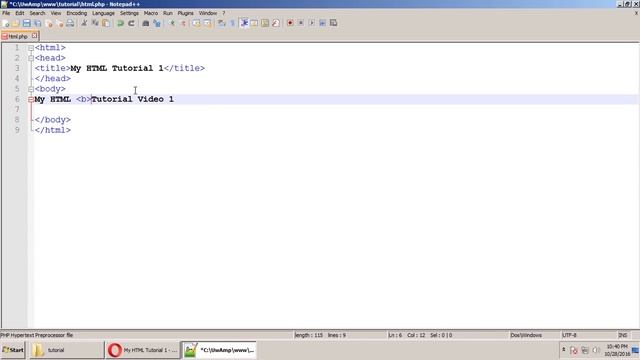Open the Document Map icon
Viewport: 640px width, 360px height.
click(x=265, y=23)
